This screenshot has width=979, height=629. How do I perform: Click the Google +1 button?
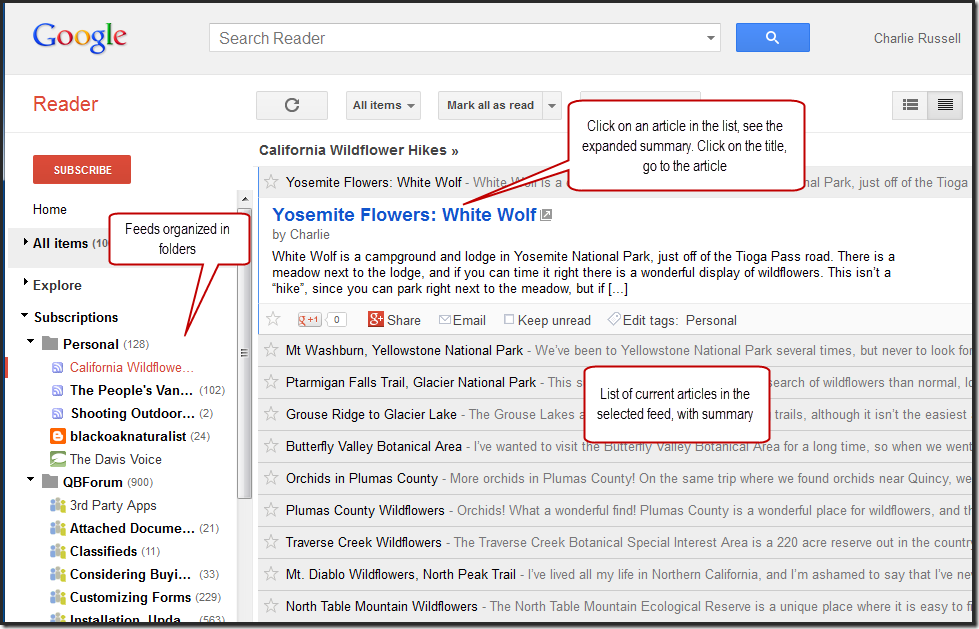coord(310,320)
